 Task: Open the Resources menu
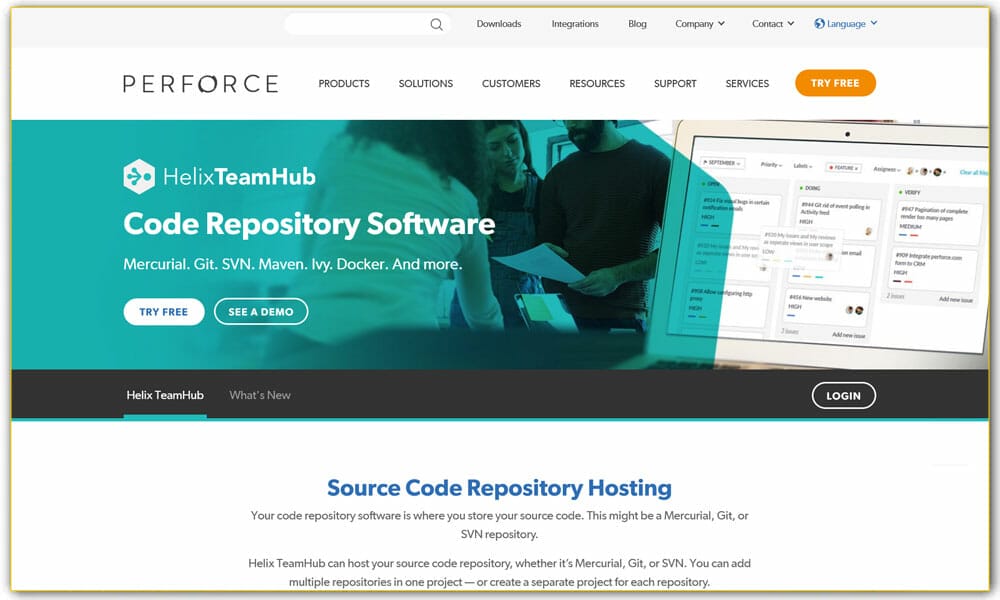pyautogui.click(x=597, y=84)
